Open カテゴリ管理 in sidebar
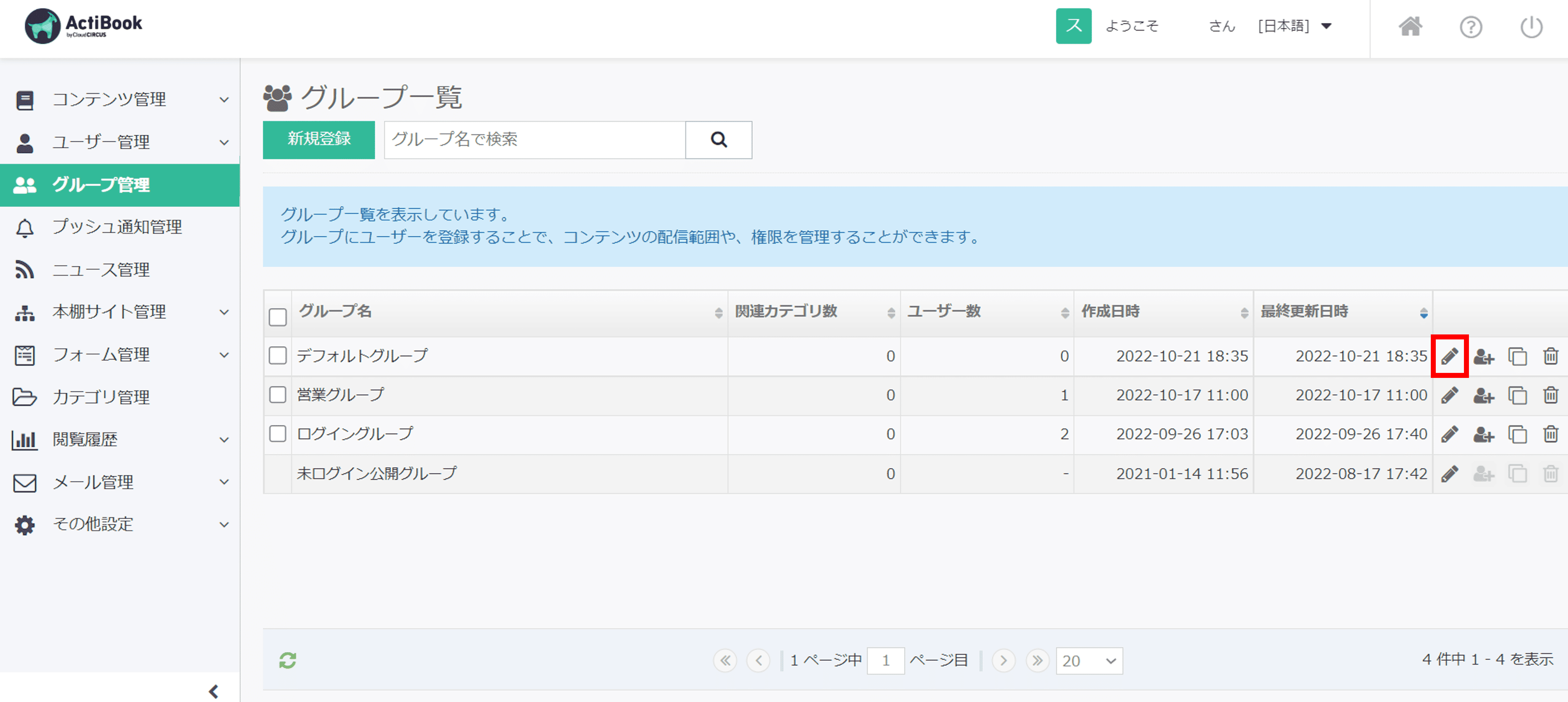This screenshot has width=1568, height=702. (x=120, y=397)
